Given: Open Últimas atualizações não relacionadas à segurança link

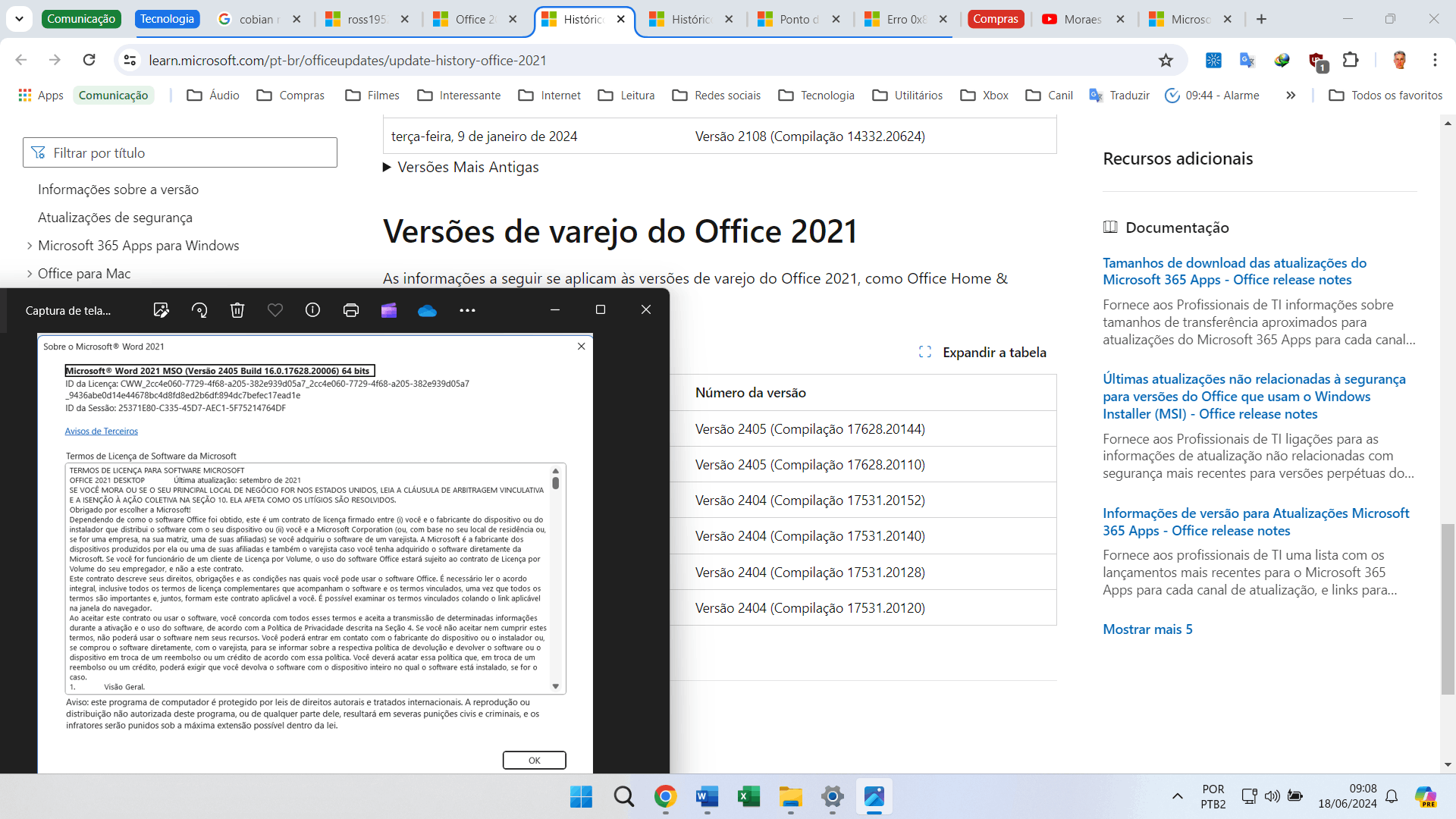Looking at the screenshot, I should point(1254,396).
